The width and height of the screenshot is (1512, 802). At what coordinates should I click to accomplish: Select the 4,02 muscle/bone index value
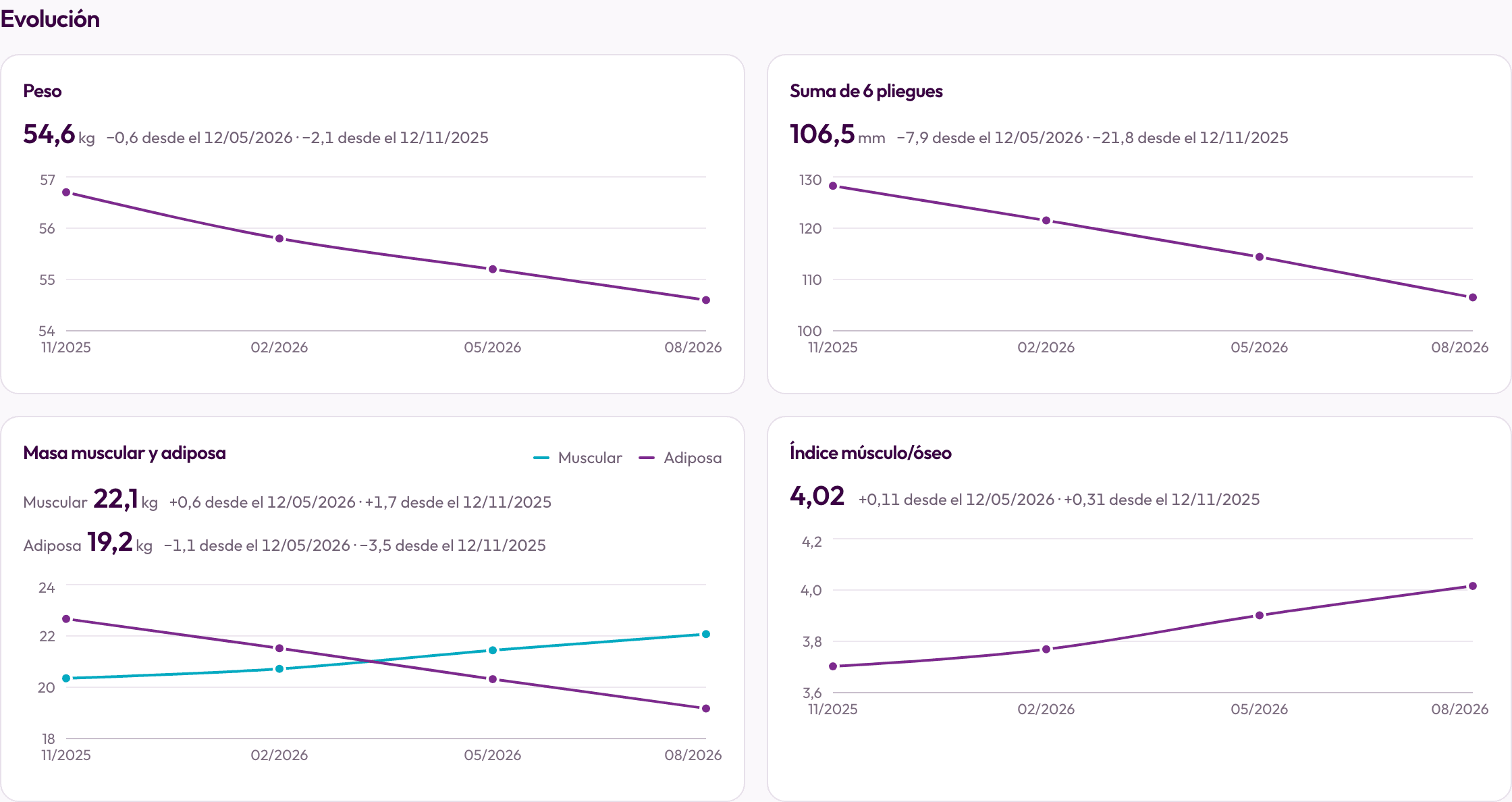817,496
